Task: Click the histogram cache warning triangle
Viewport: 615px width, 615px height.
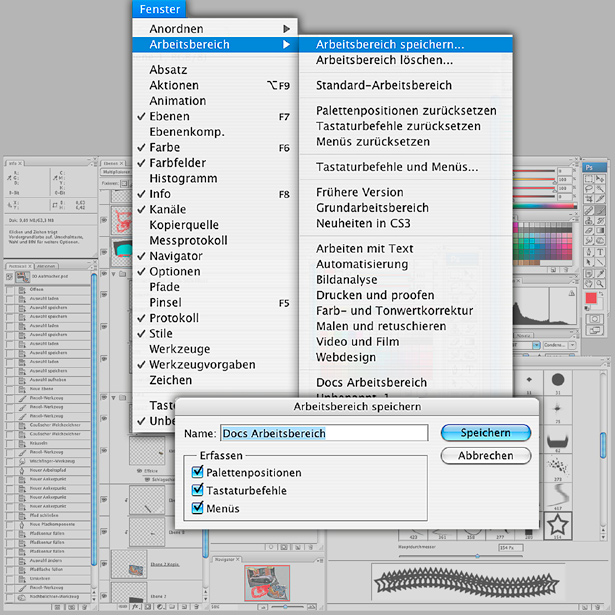Action: tap(571, 293)
